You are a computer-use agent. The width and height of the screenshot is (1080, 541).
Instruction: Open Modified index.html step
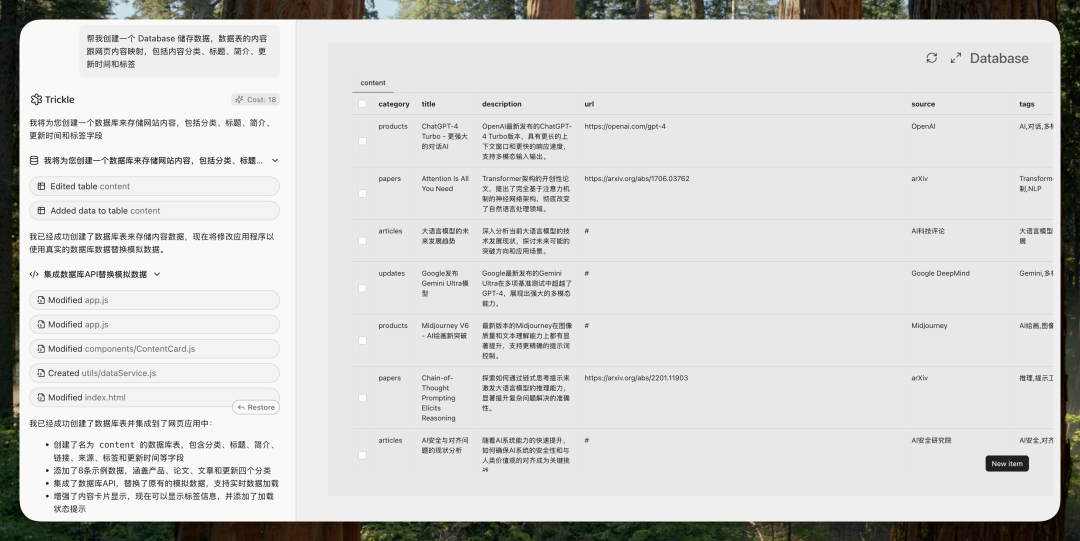pos(154,397)
